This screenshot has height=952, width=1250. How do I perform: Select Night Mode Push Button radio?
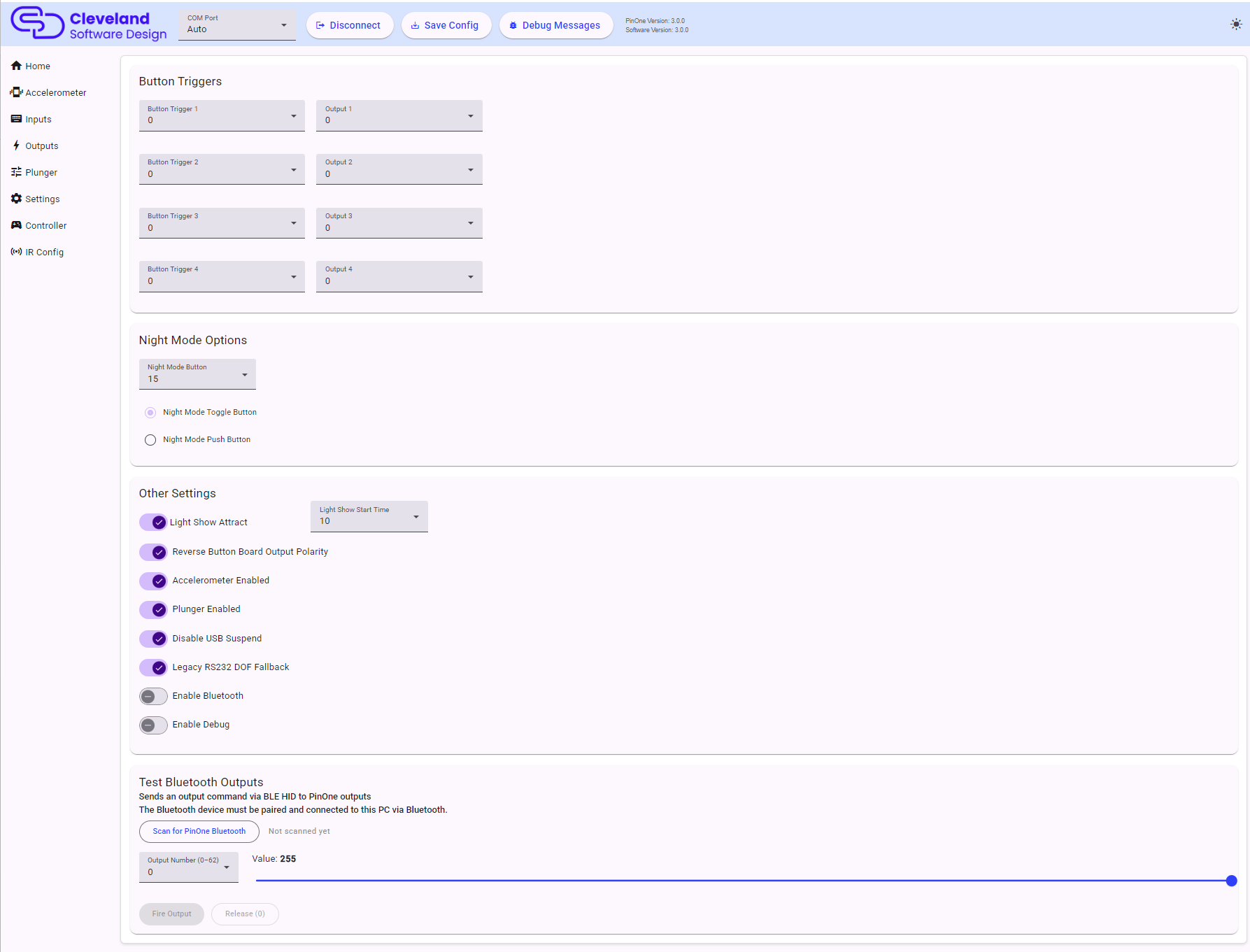(x=150, y=440)
